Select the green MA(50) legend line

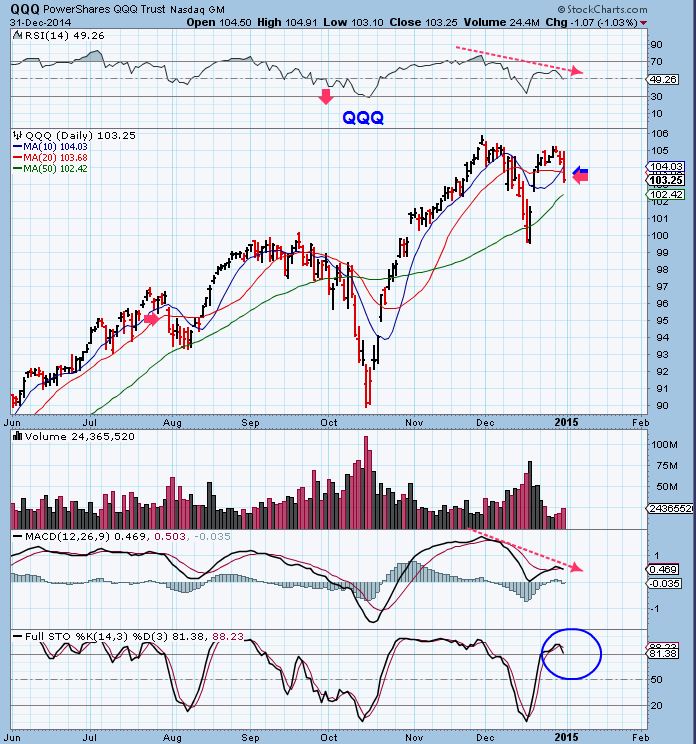point(18,168)
